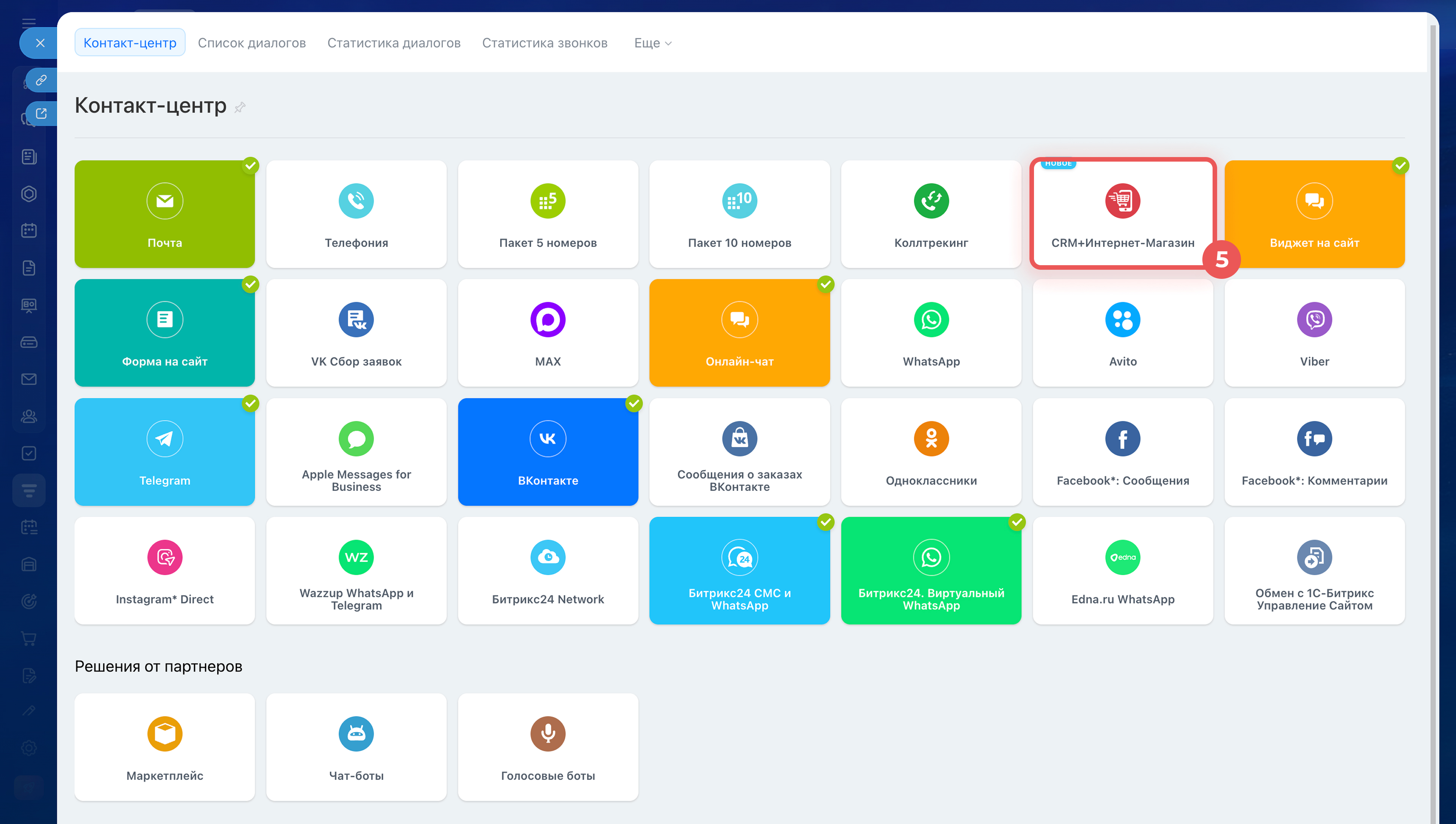Select the CRM+Интернет-Магазин tile
The width and height of the screenshot is (1456, 824).
click(x=1122, y=214)
